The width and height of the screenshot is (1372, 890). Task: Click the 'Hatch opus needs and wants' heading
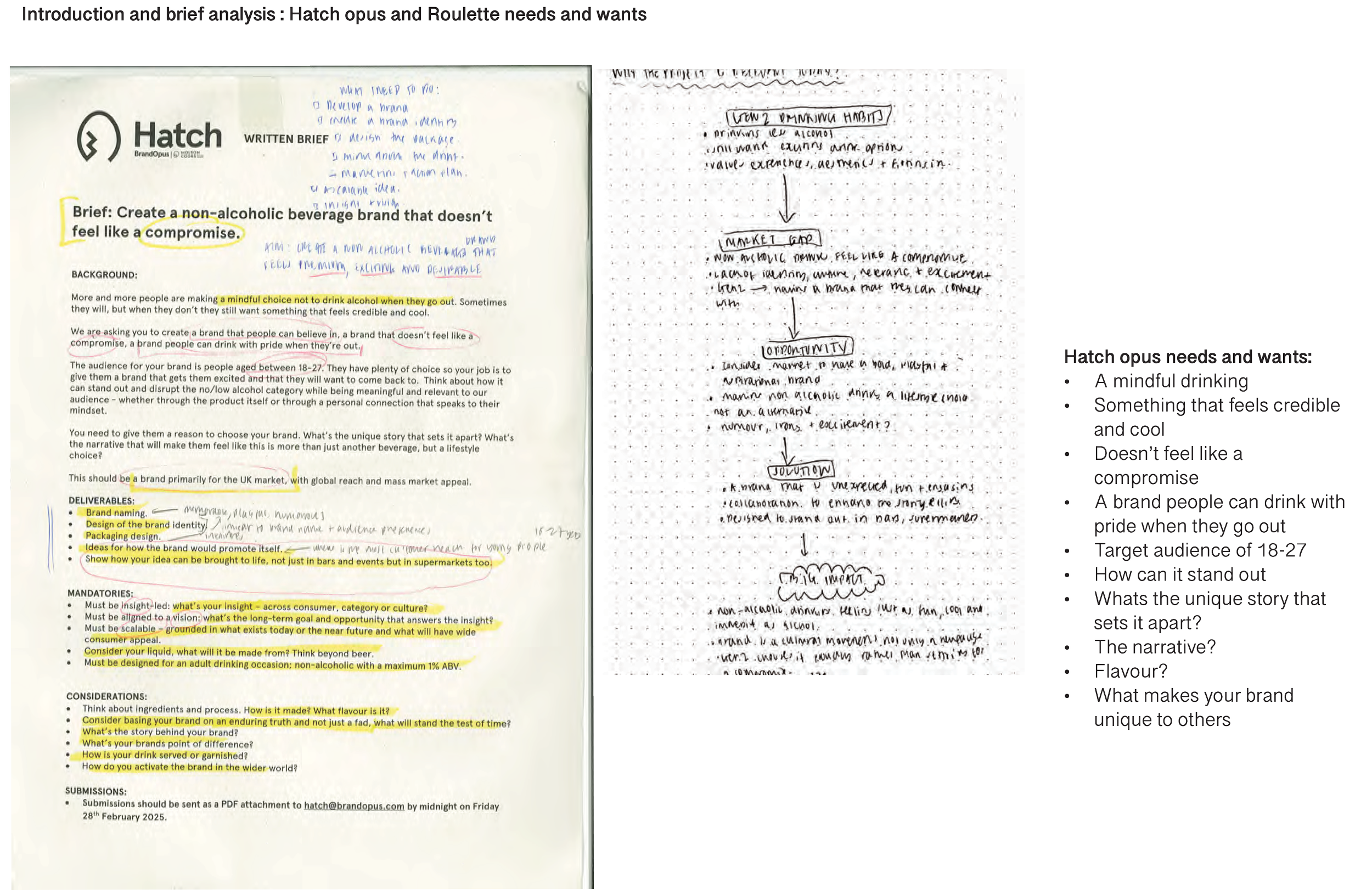[x=1188, y=357]
